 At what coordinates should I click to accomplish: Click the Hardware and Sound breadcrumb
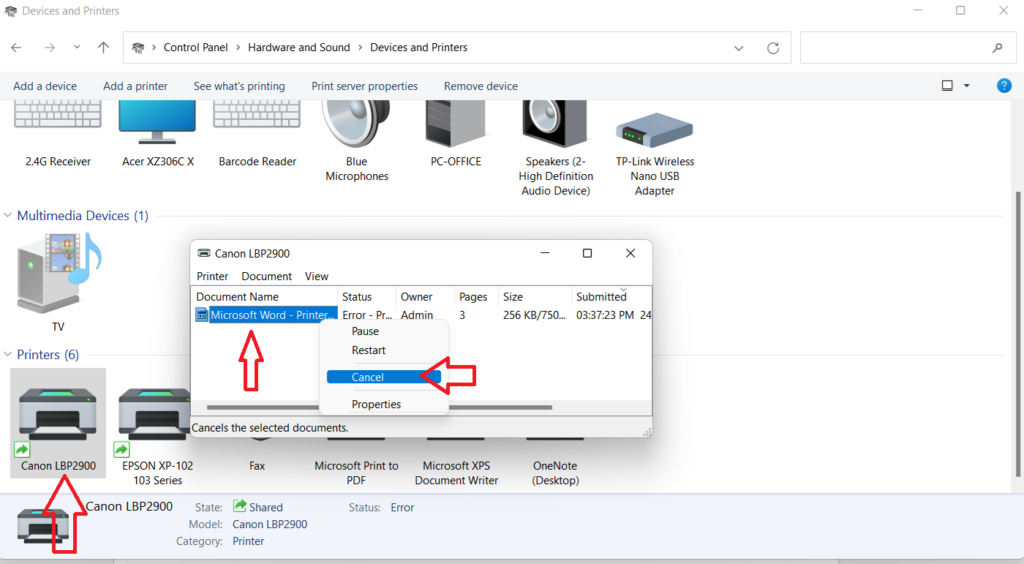pyautogui.click(x=299, y=48)
